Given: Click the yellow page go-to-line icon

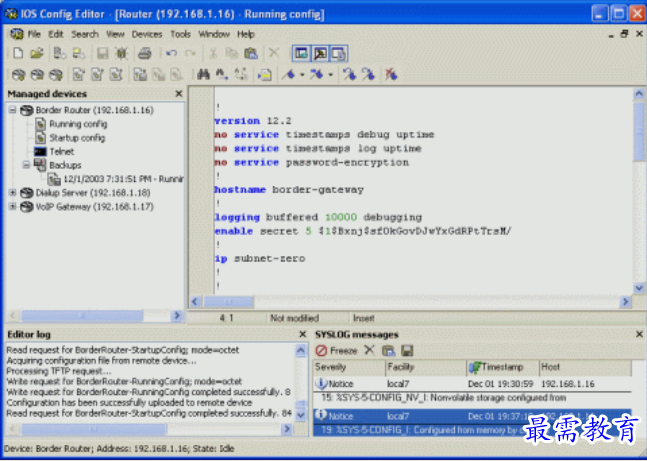Looking at the screenshot, I should tap(264, 75).
